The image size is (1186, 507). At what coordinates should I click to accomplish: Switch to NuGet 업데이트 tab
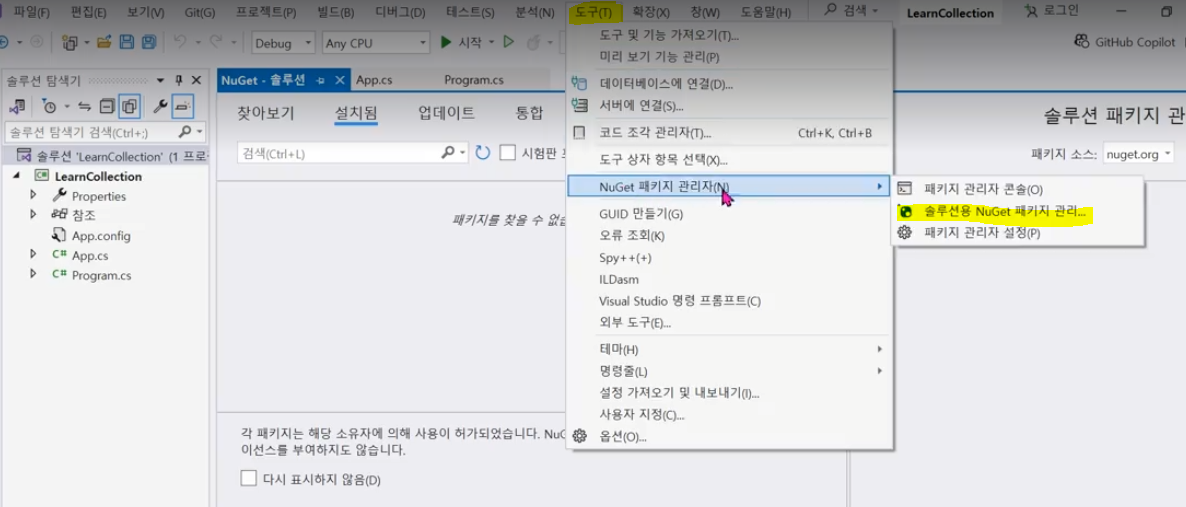(446, 114)
